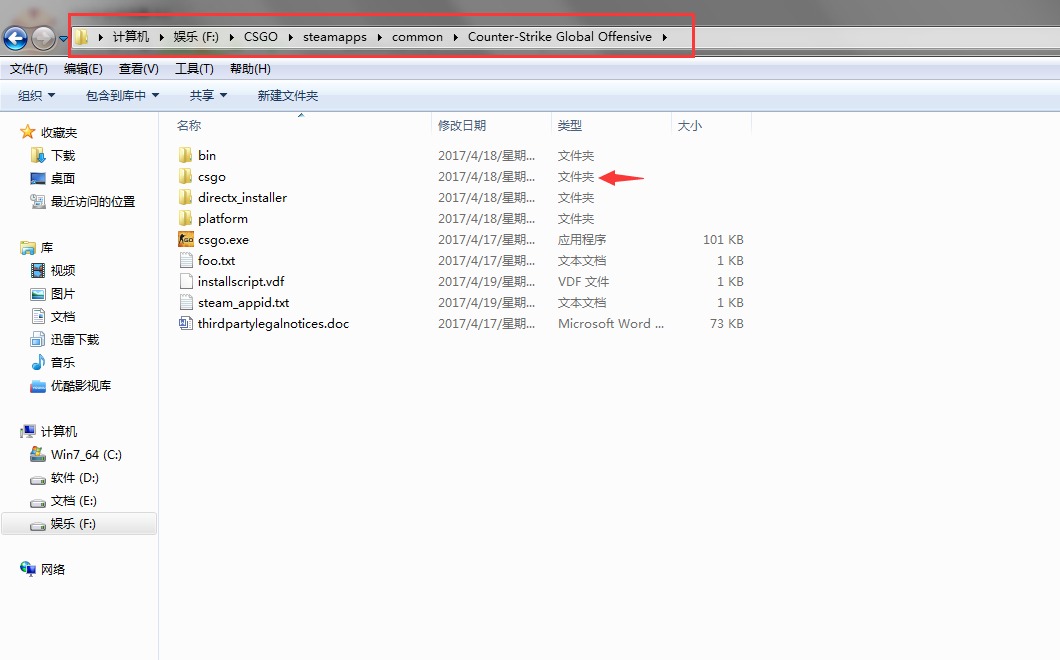Select 娱乐 (F:) drive in the sidebar
Image resolution: width=1060 pixels, height=660 pixels.
pos(73,524)
